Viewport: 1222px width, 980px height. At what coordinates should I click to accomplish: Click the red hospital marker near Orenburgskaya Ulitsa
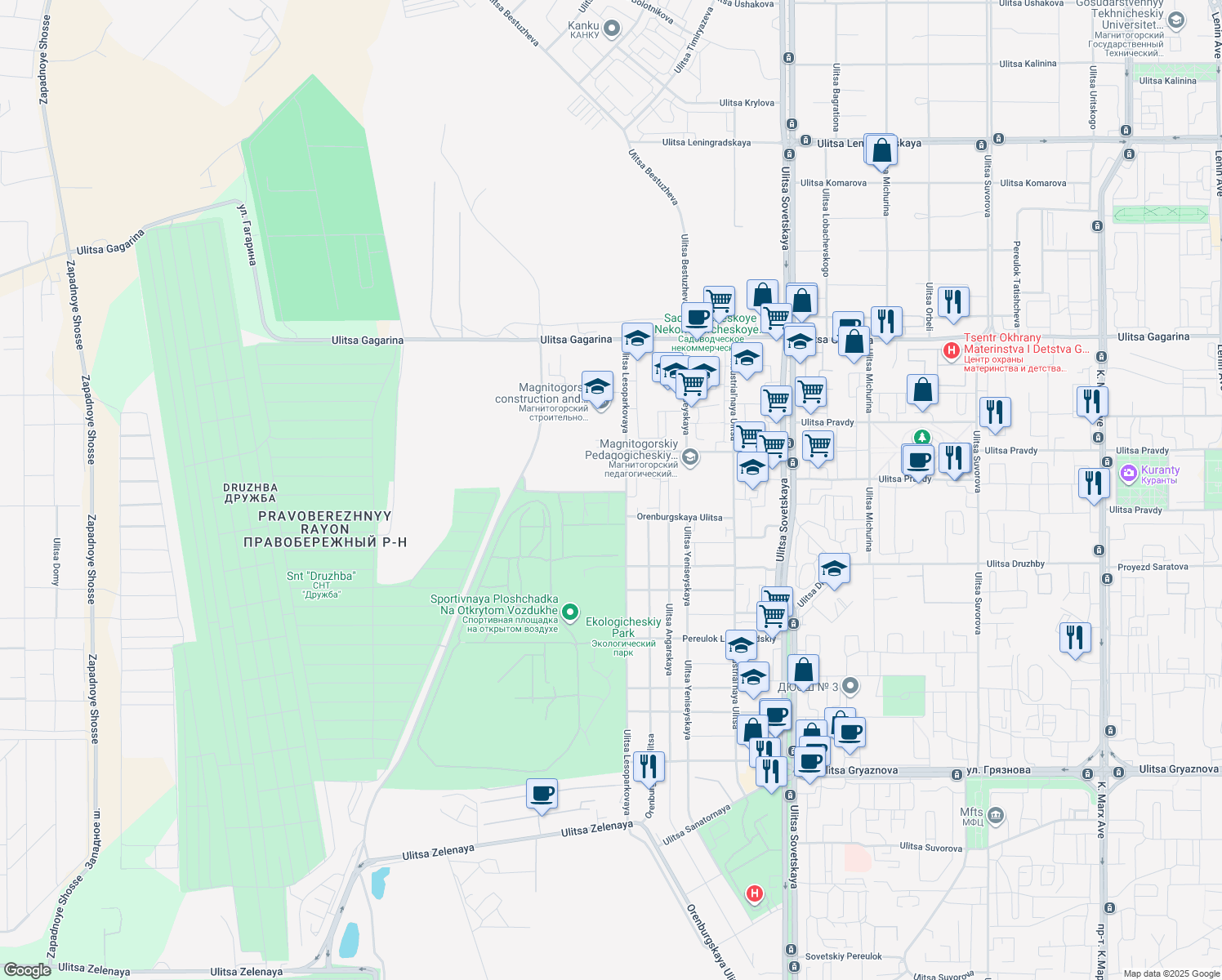click(753, 893)
